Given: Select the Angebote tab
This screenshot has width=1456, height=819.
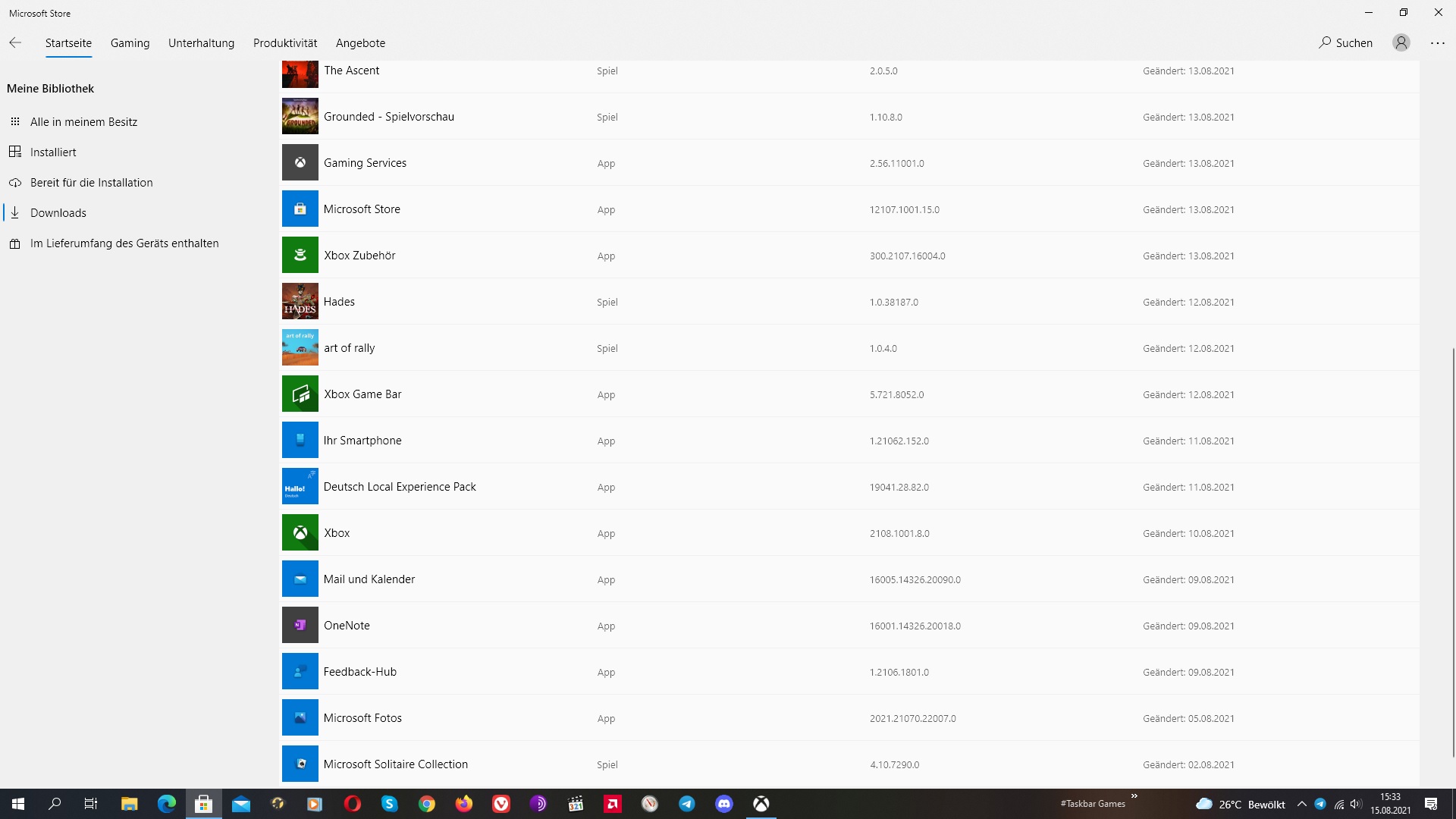Looking at the screenshot, I should coord(360,43).
